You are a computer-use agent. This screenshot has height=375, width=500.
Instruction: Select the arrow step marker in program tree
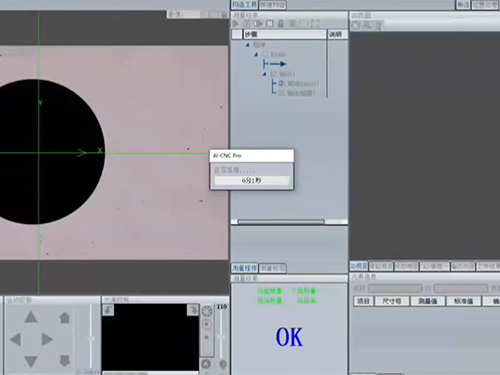click(275, 64)
